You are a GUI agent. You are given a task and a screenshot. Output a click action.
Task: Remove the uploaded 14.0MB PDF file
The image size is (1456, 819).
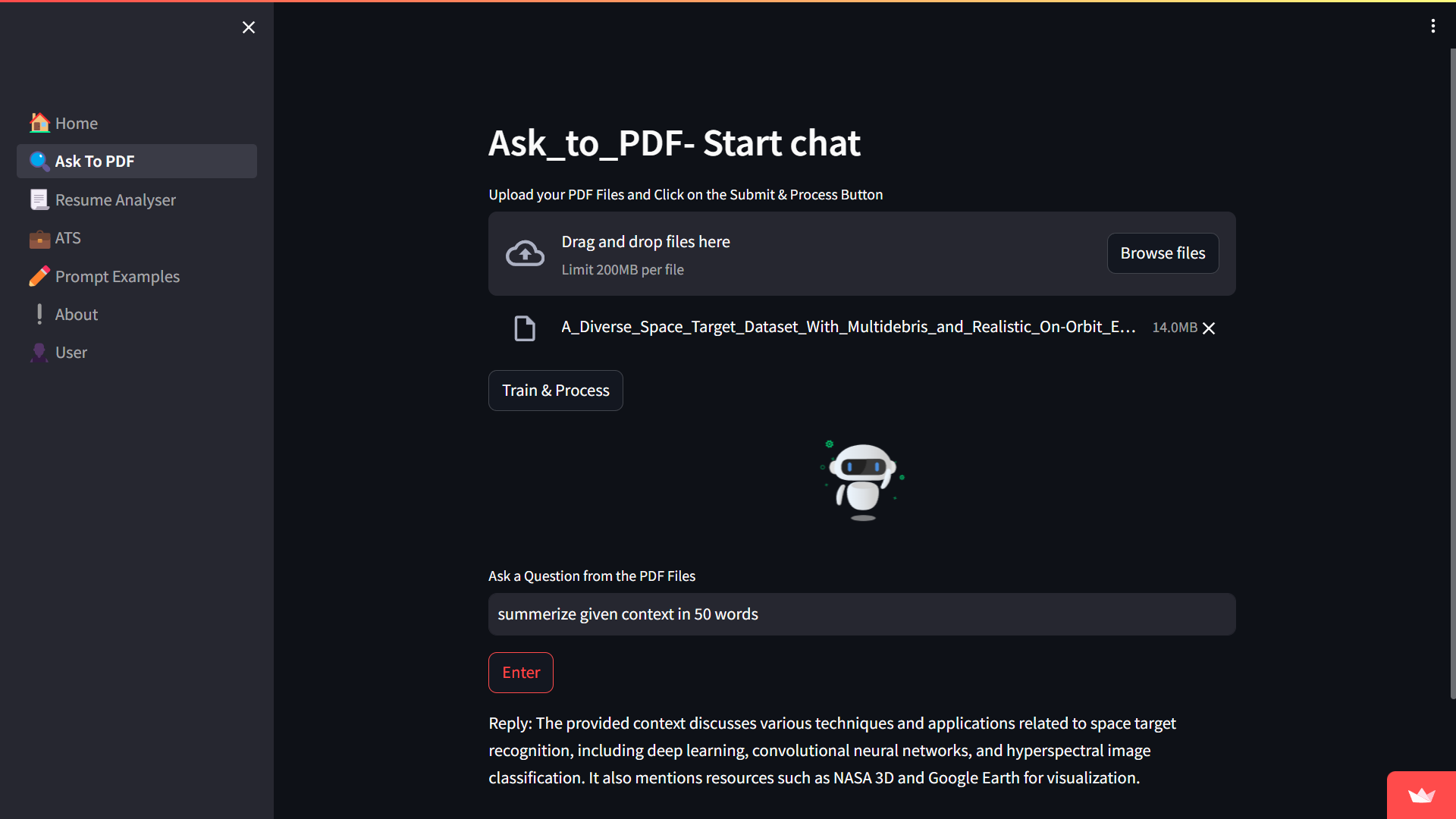[x=1209, y=328]
